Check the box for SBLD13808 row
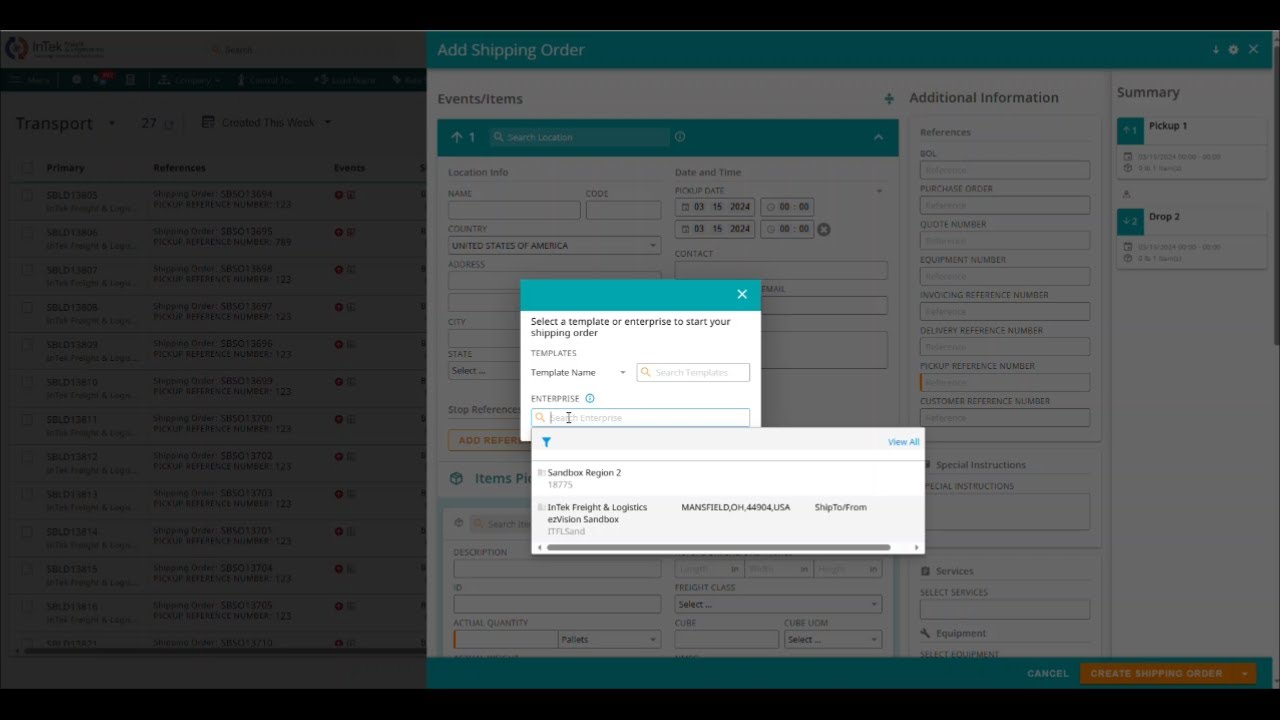 pyautogui.click(x=28, y=307)
